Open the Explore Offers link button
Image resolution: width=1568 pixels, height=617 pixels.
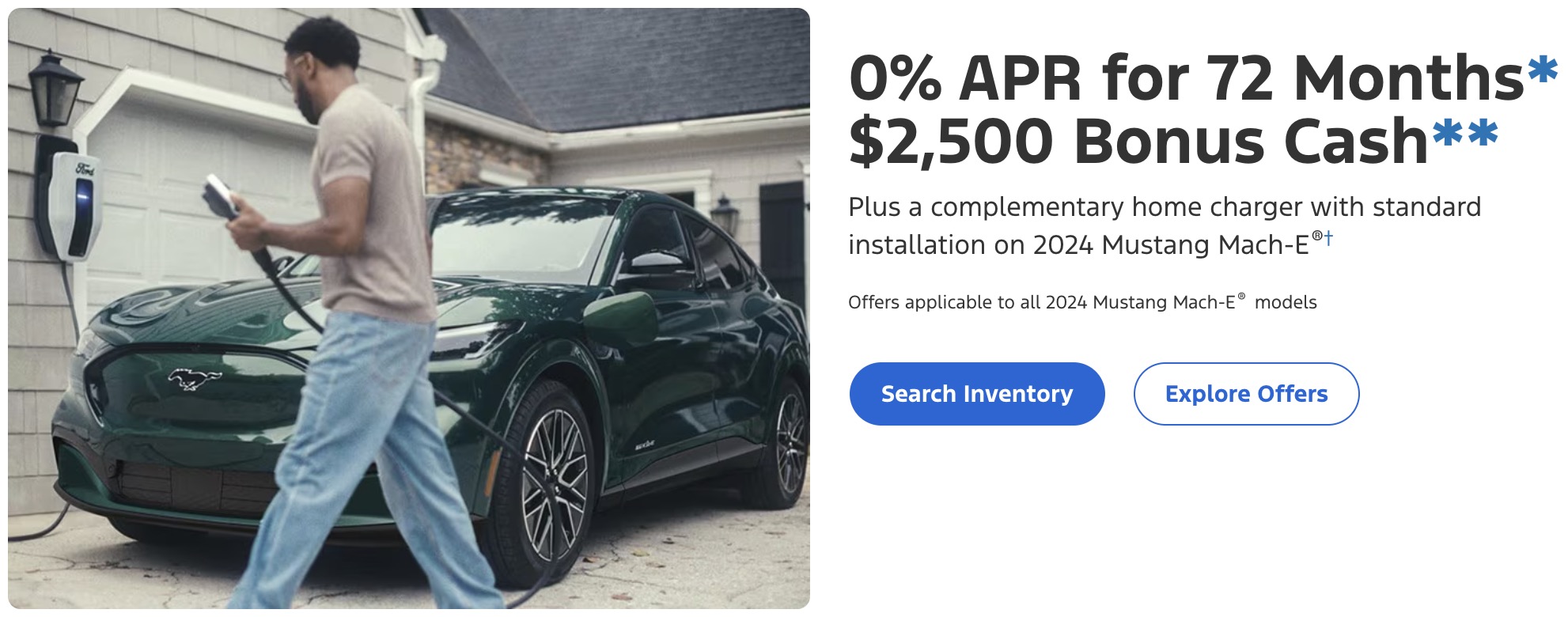point(1246,394)
